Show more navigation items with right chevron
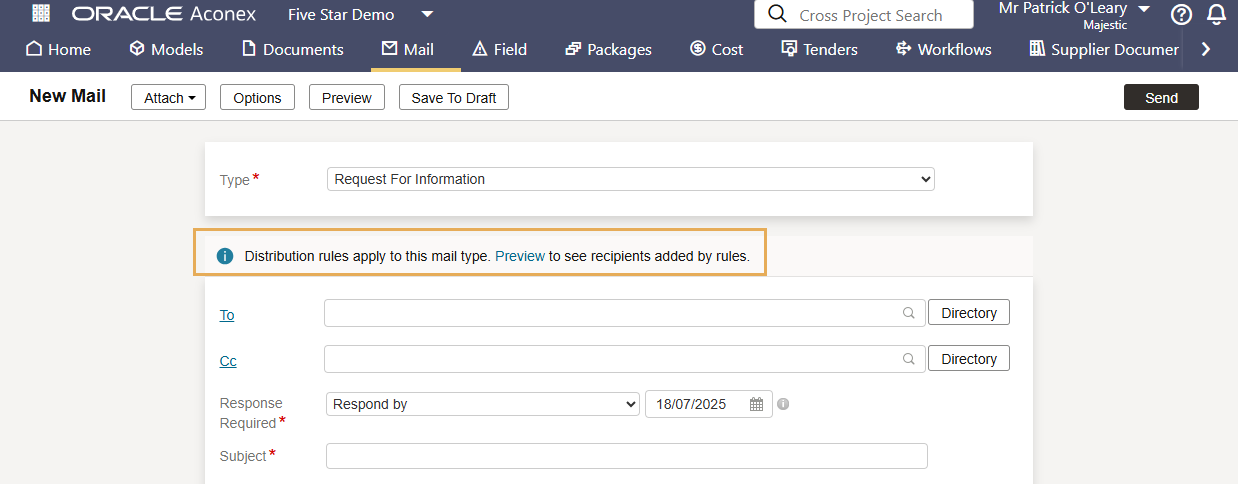The image size is (1238, 484). coord(1206,49)
